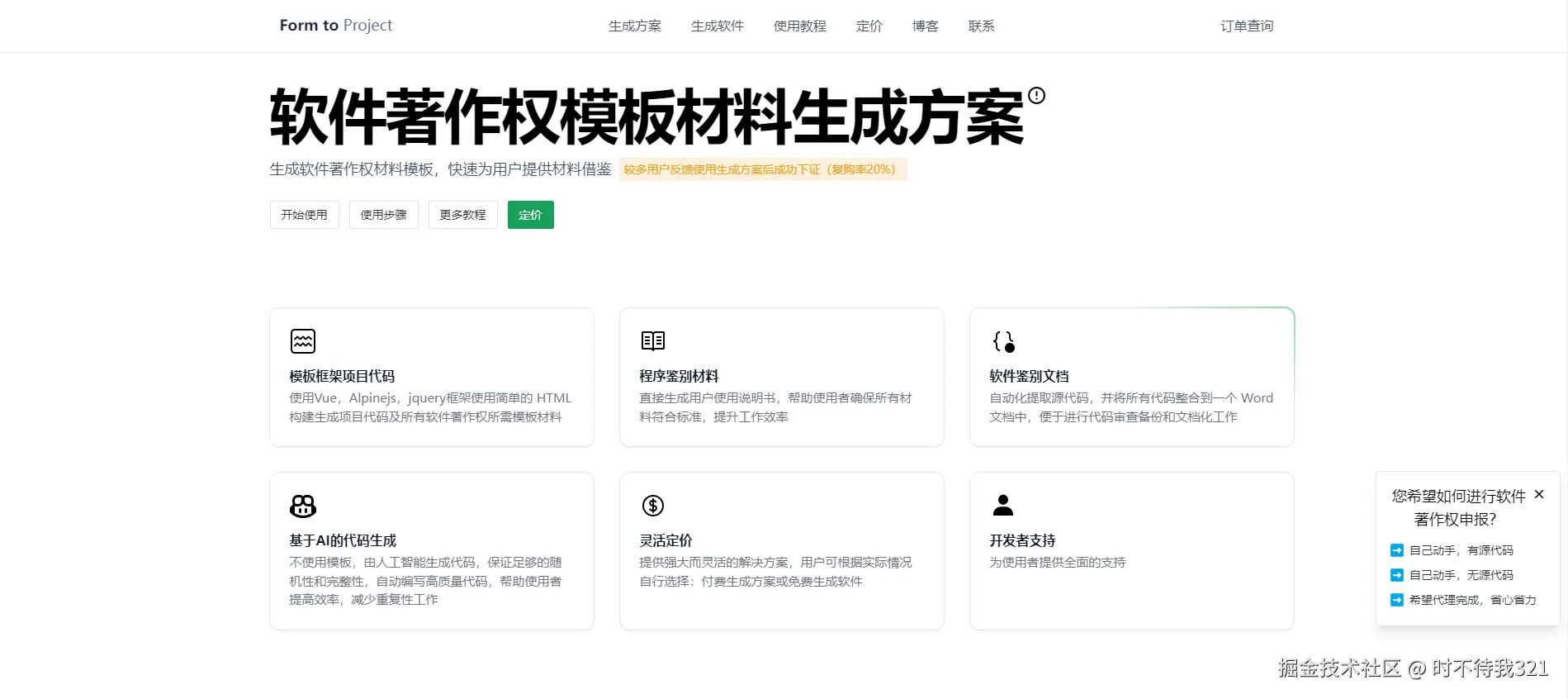Click the arrow icon beside 自己动手，无源代码
Viewport: 1568px width, 699px height.
coord(1397,575)
